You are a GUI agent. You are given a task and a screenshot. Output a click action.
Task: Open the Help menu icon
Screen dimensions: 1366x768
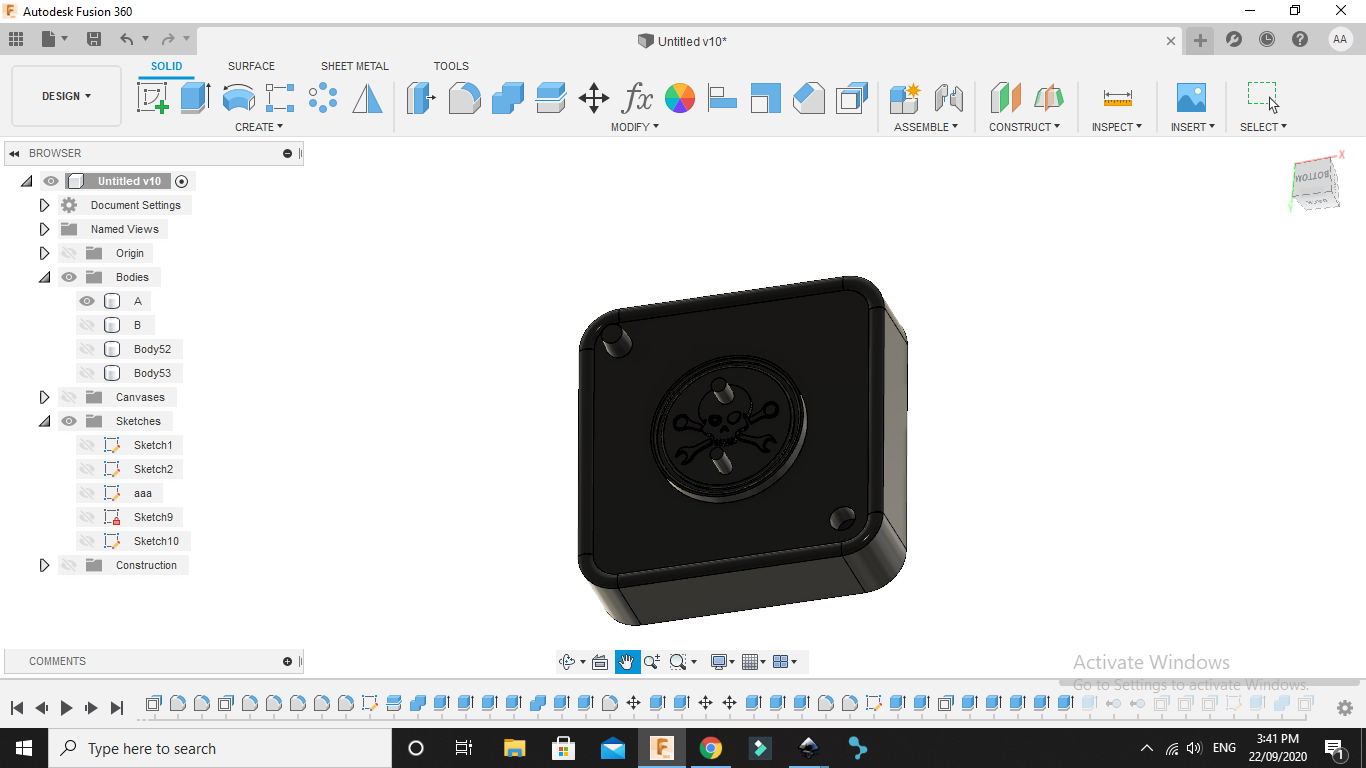[x=1300, y=40]
